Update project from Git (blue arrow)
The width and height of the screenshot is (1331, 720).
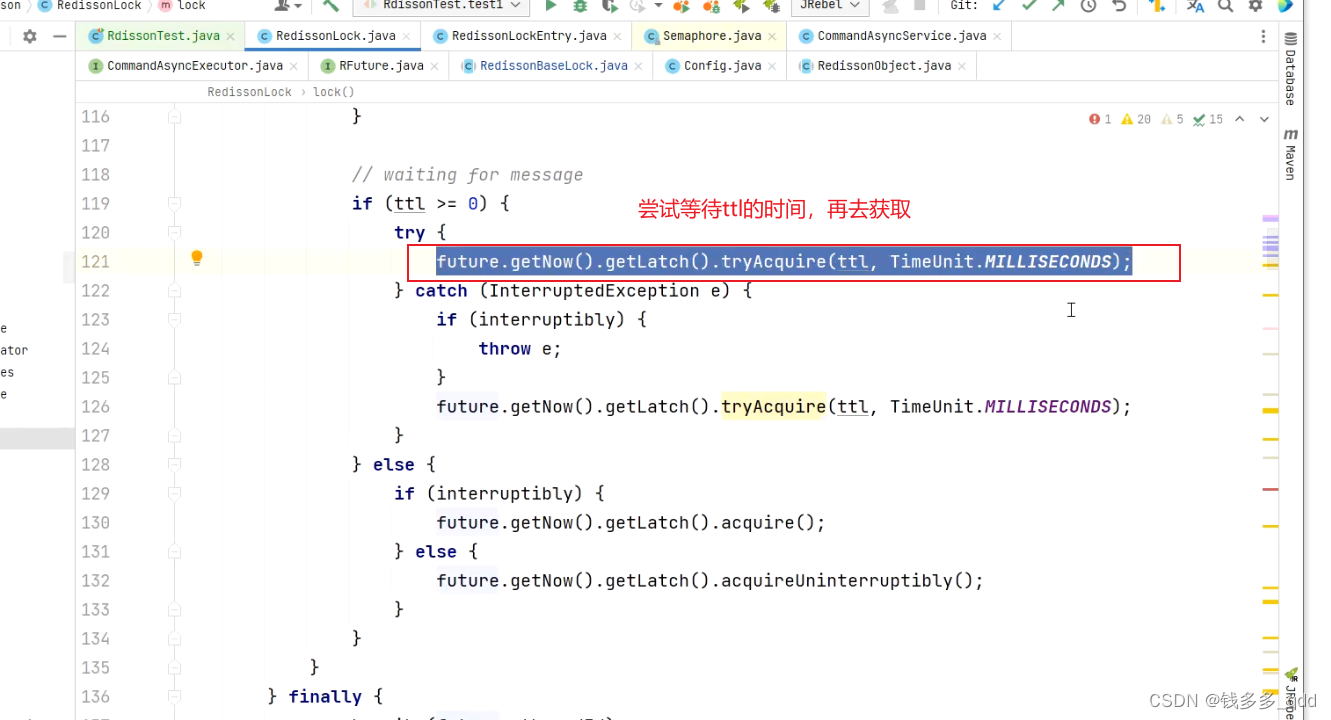click(999, 6)
